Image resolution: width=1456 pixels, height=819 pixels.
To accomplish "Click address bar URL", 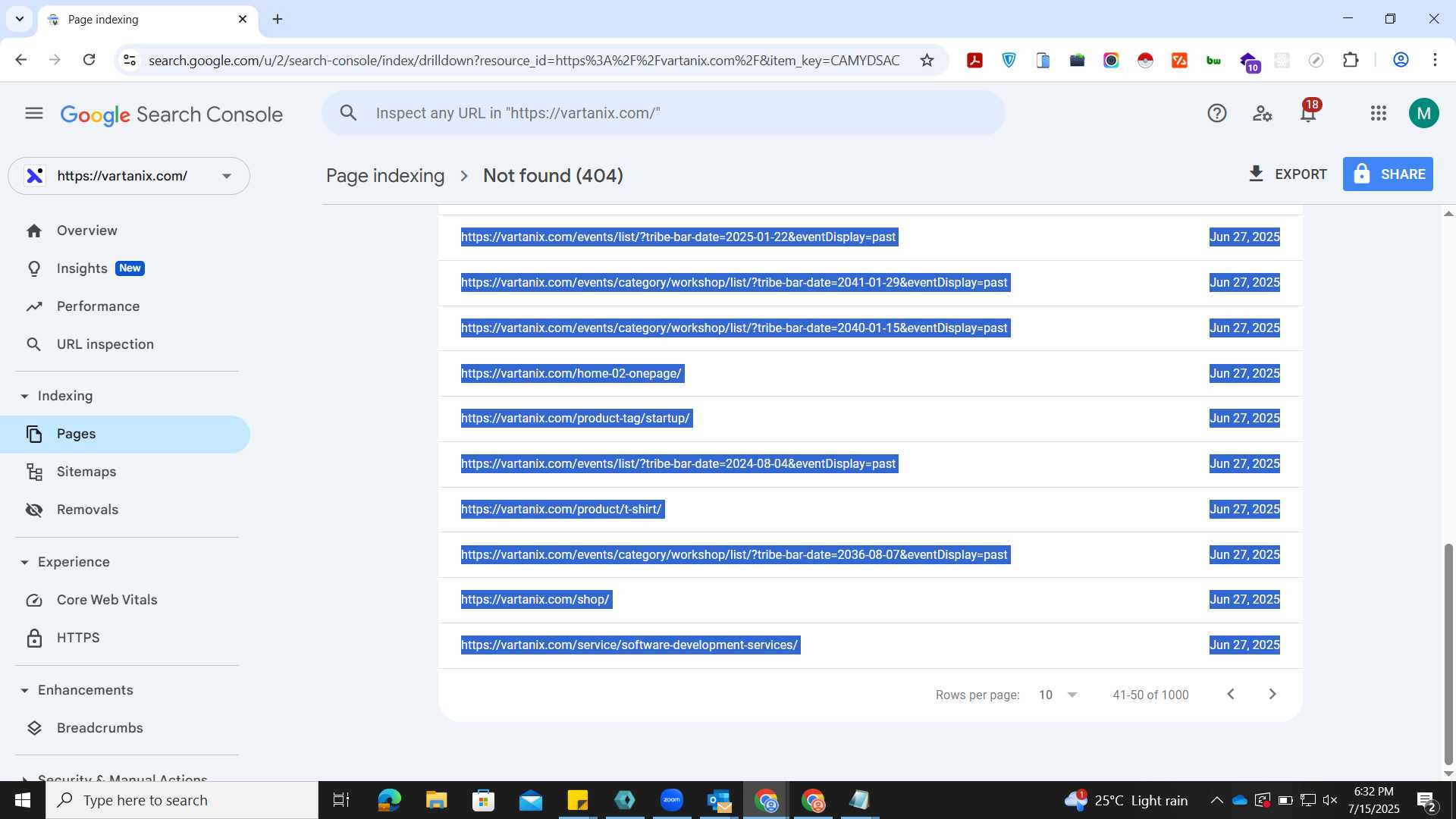I will (524, 61).
